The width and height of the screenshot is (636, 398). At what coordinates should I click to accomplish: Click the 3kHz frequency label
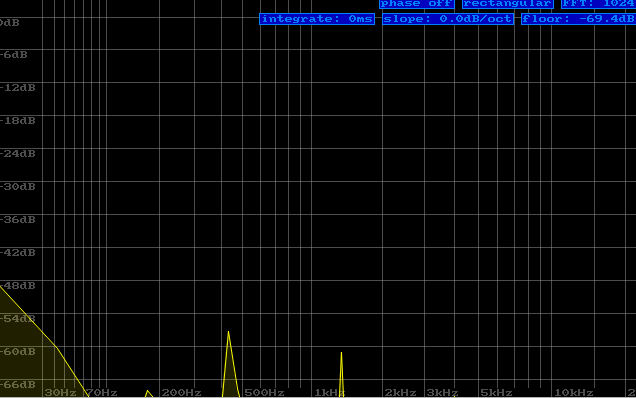pyautogui.click(x=443, y=393)
